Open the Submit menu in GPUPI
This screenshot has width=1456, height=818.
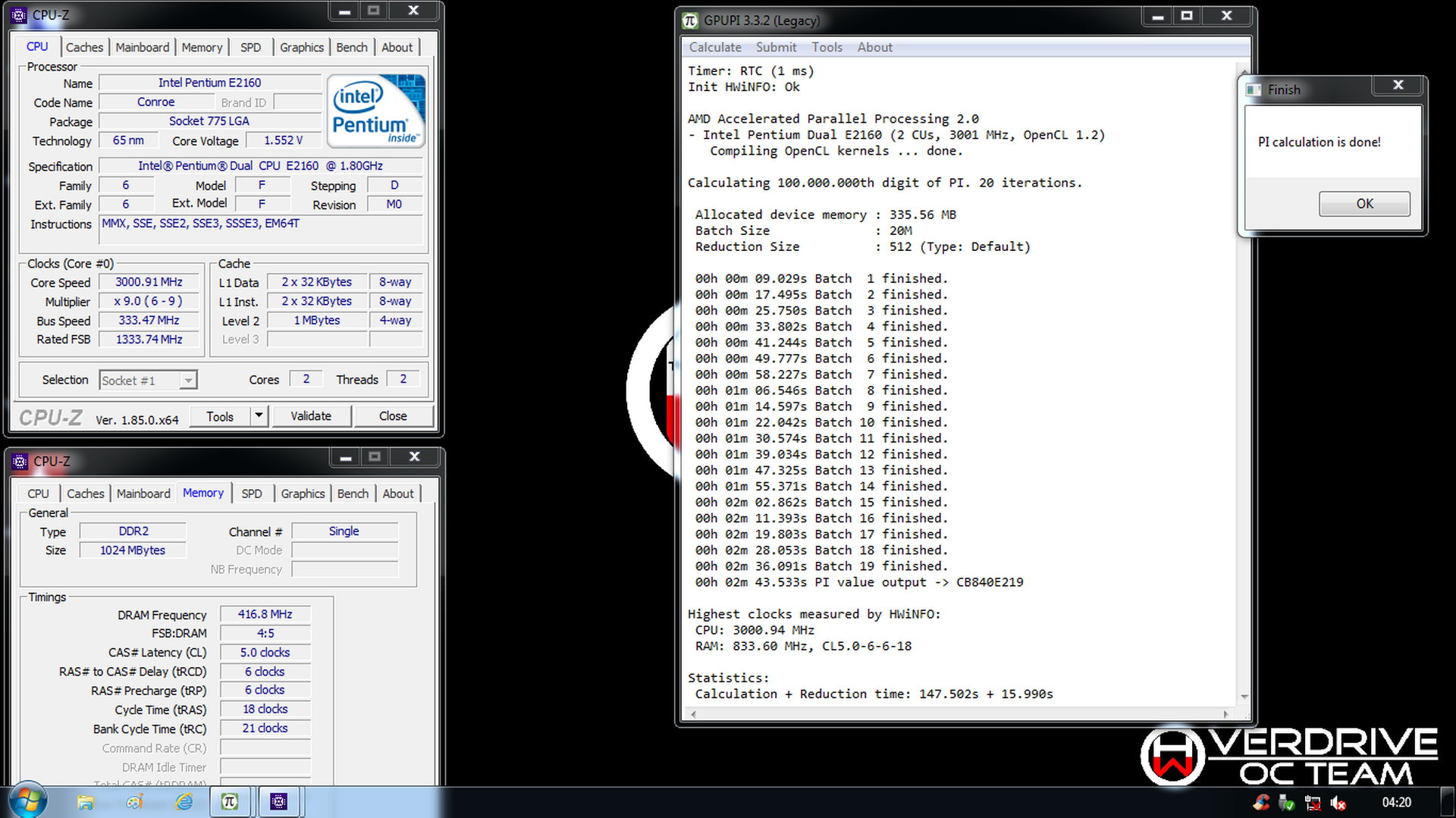point(776,47)
